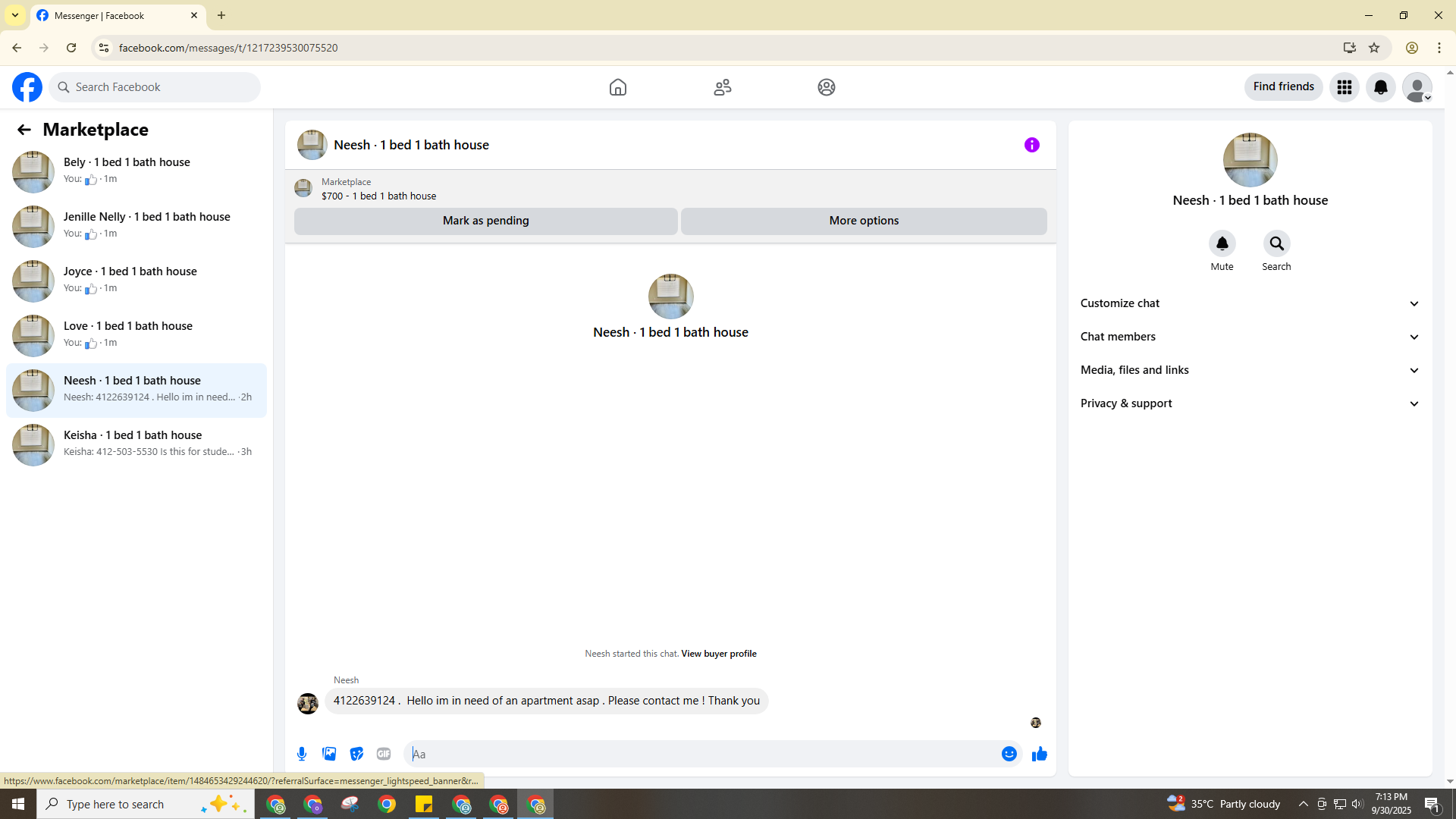Image resolution: width=1456 pixels, height=819 pixels.
Task: Open the Friends tab in the top navigation
Action: (723, 87)
